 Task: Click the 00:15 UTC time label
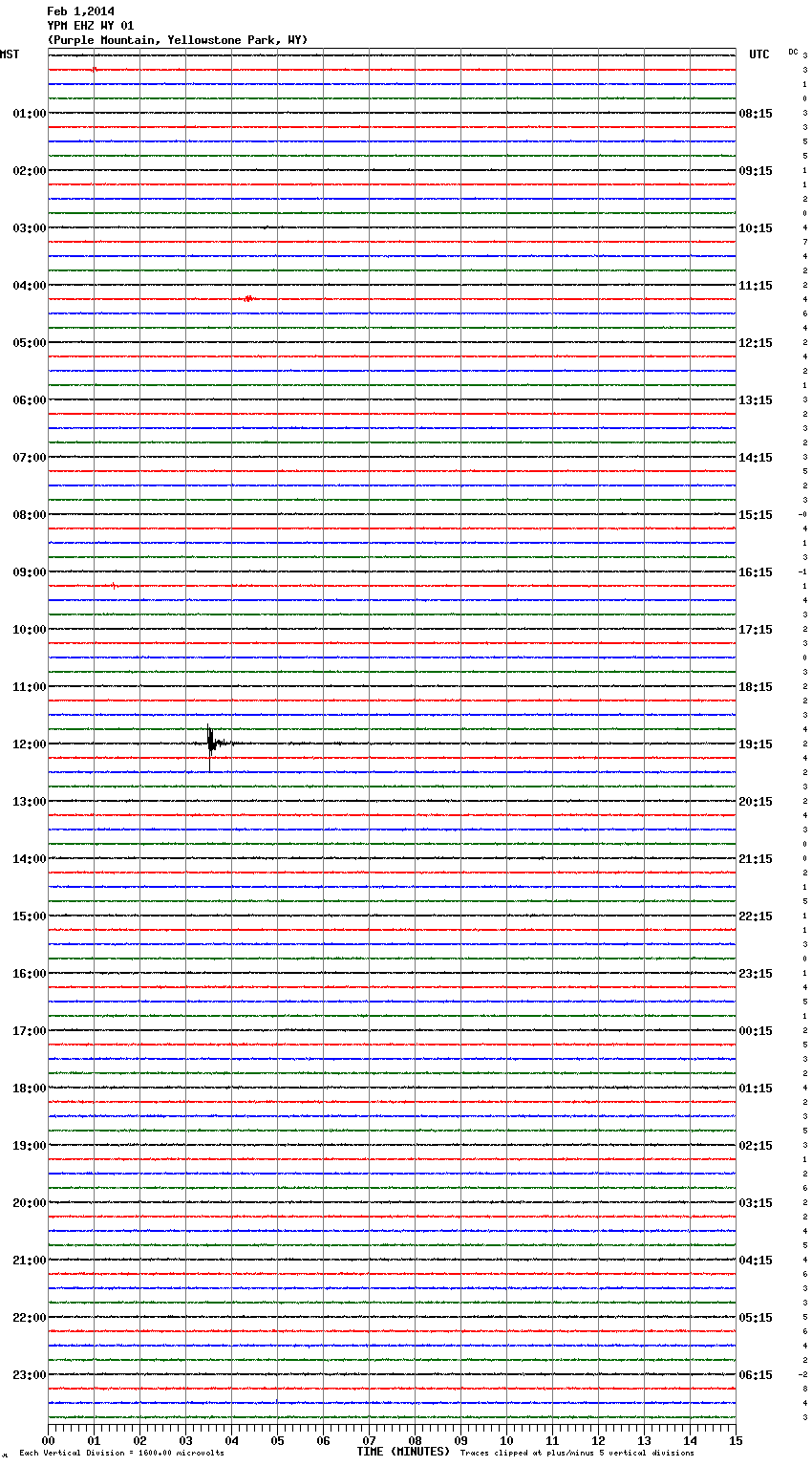(756, 1031)
